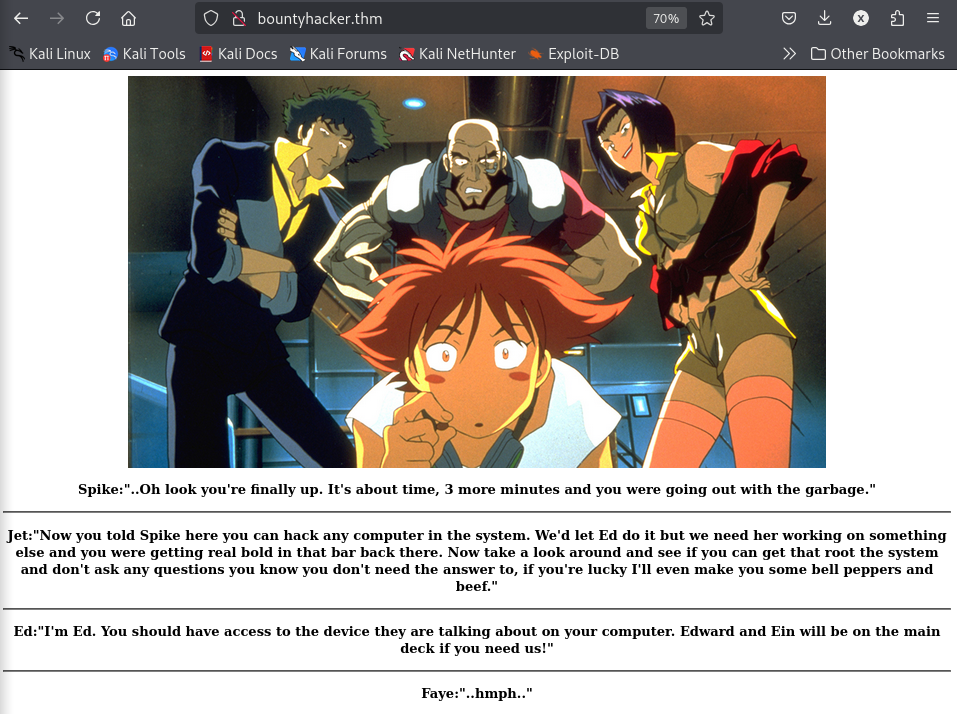This screenshot has height=714, width=957.
Task: Bookmark this page with the star
Action: point(707,18)
